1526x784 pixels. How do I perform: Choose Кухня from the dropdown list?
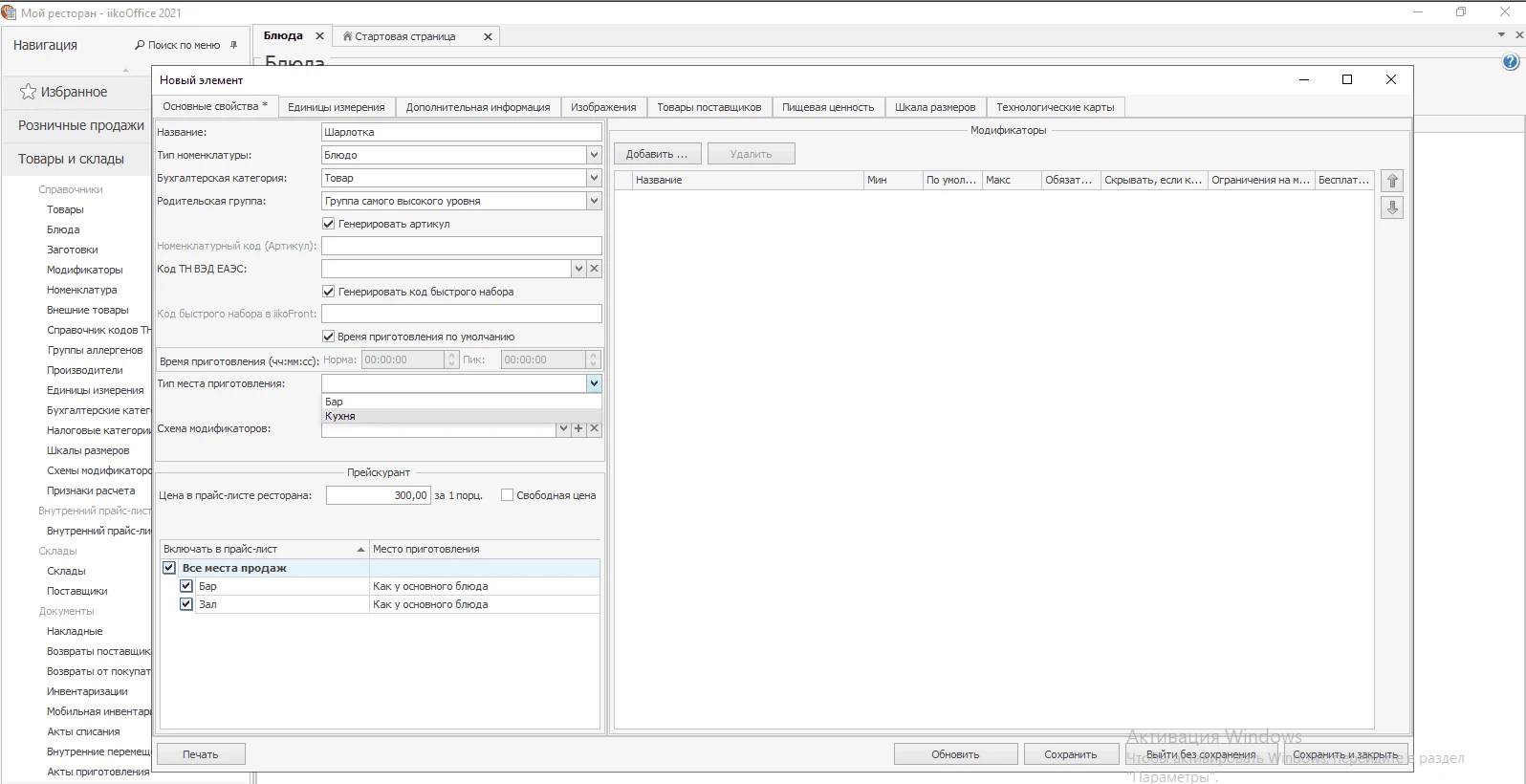click(x=340, y=417)
